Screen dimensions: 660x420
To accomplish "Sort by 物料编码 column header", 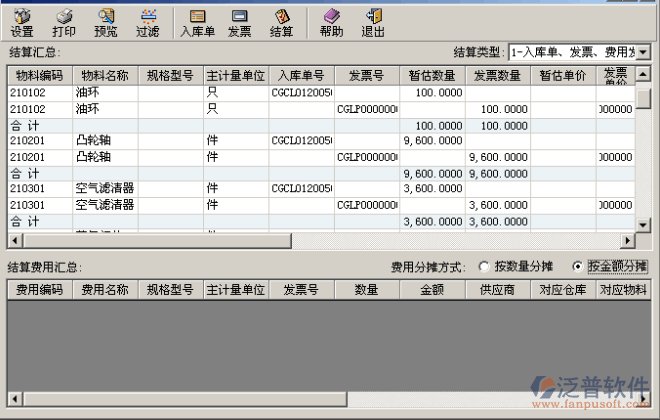I will 40,76.
